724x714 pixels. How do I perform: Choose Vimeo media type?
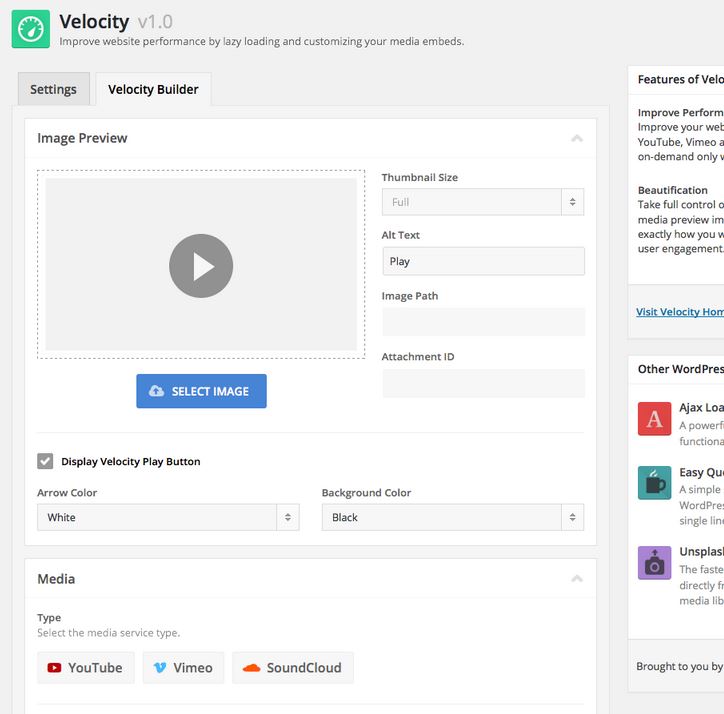pyautogui.click(x=183, y=668)
